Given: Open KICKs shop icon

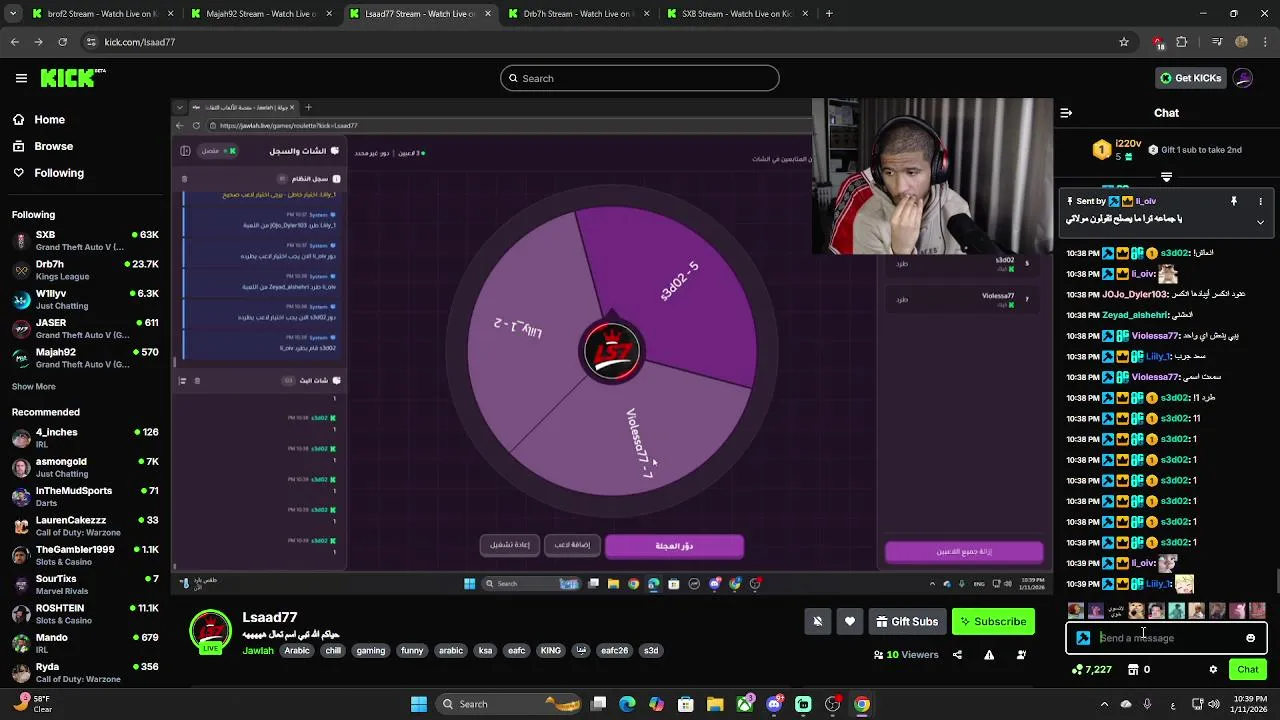Looking at the screenshot, I should 1133,670.
